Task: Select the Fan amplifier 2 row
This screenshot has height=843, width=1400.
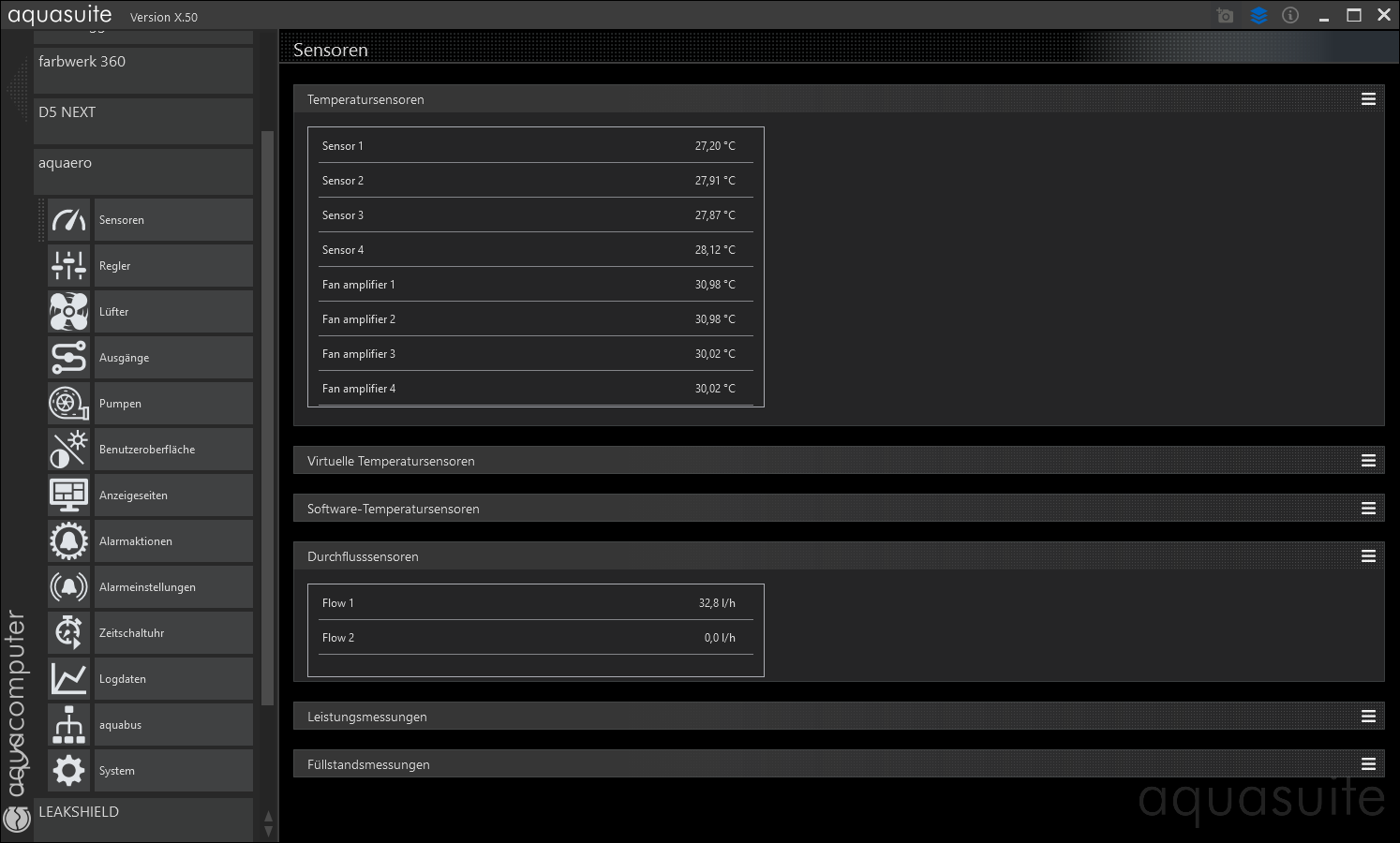Action: (x=536, y=319)
